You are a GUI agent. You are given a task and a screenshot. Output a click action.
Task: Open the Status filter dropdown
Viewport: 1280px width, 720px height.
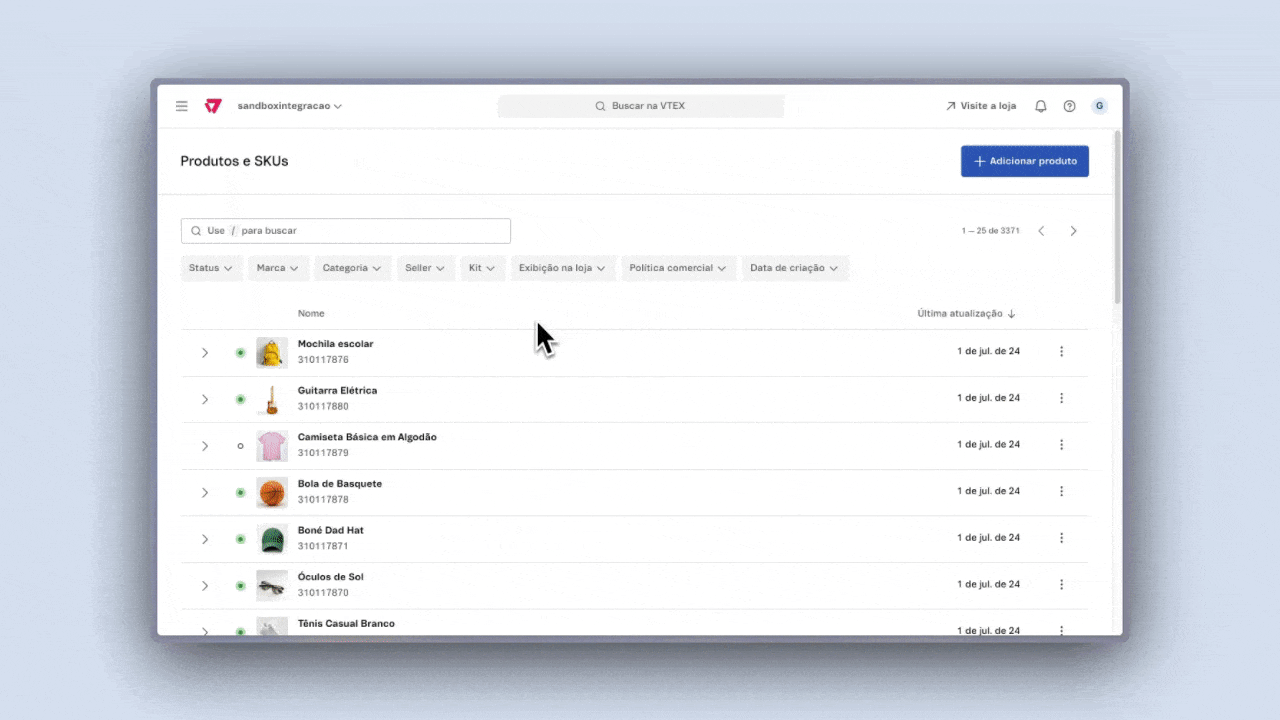click(x=211, y=268)
